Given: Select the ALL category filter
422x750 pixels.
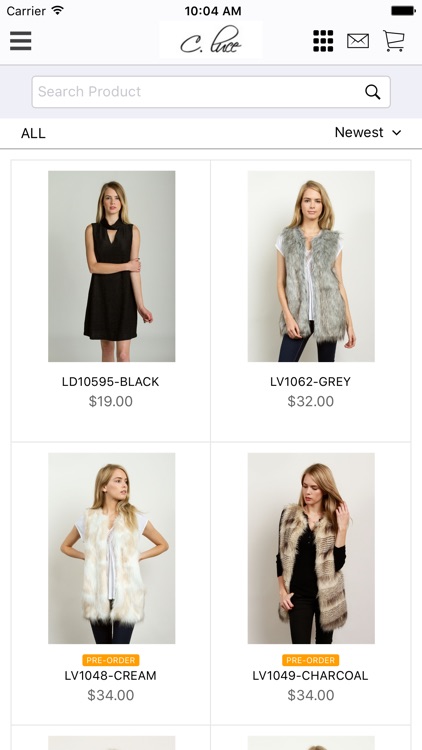Looking at the screenshot, I should tap(33, 133).
